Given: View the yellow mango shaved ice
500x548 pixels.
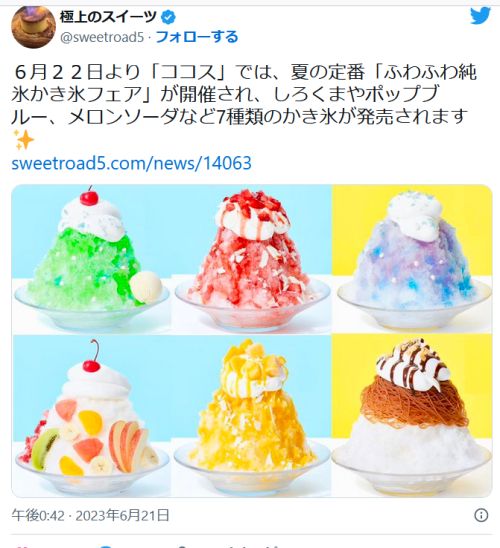Looking at the screenshot, I should [252, 415].
